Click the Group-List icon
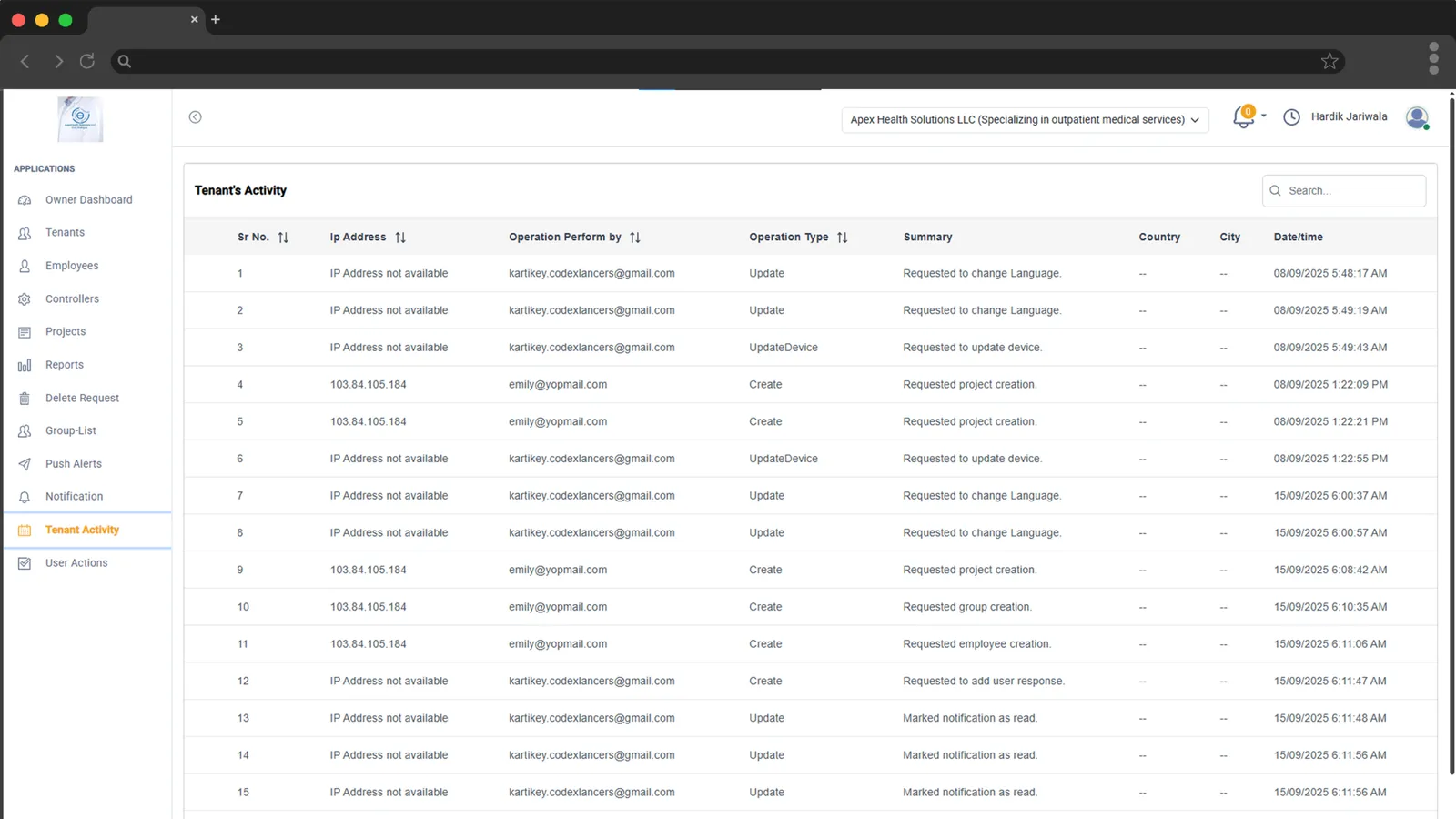Viewport: 1456px width, 819px height. click(25, 431)
